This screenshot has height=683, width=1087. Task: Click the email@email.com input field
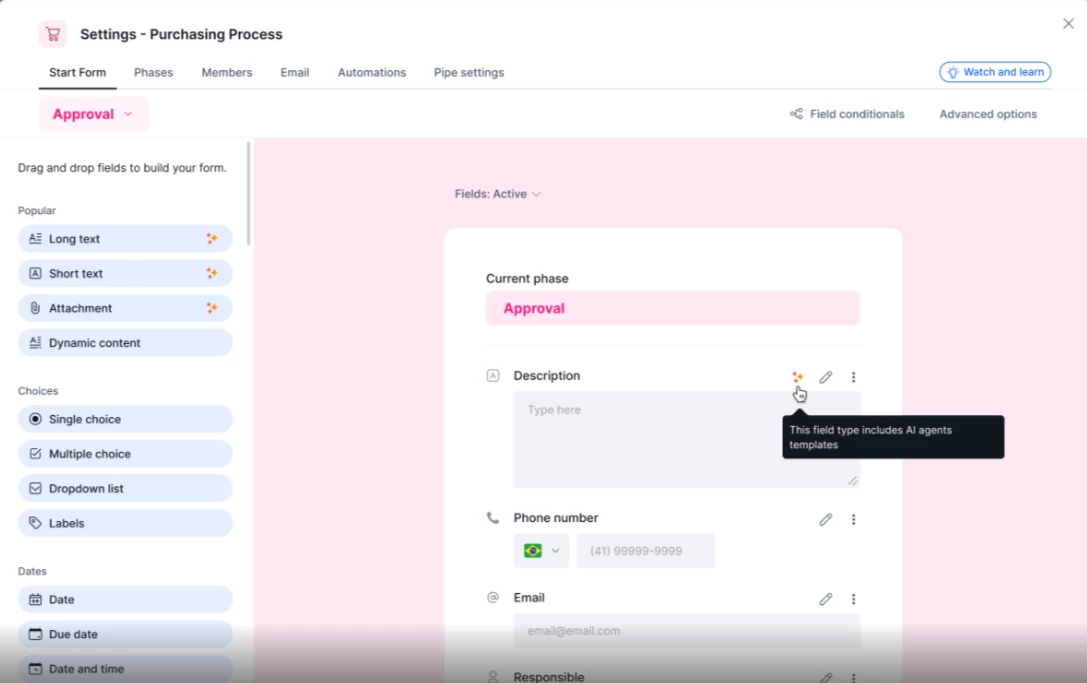click(x=686, y=631)
